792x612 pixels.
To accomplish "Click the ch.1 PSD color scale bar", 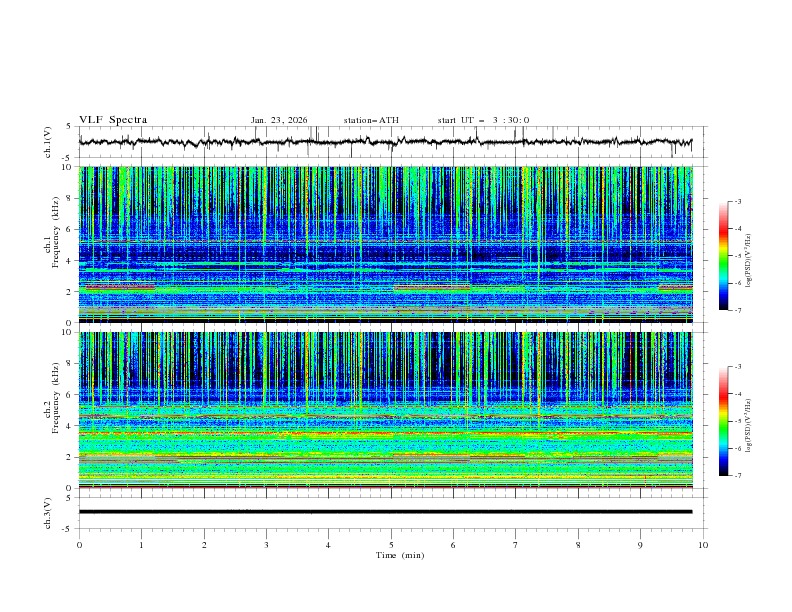I will (723, 255).
